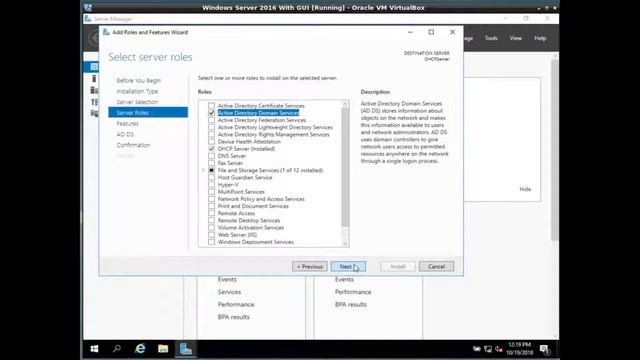The height and width of the screenshot is (360, 640).
Task: Open Server Manager View menu
Action: click(516, 38)
